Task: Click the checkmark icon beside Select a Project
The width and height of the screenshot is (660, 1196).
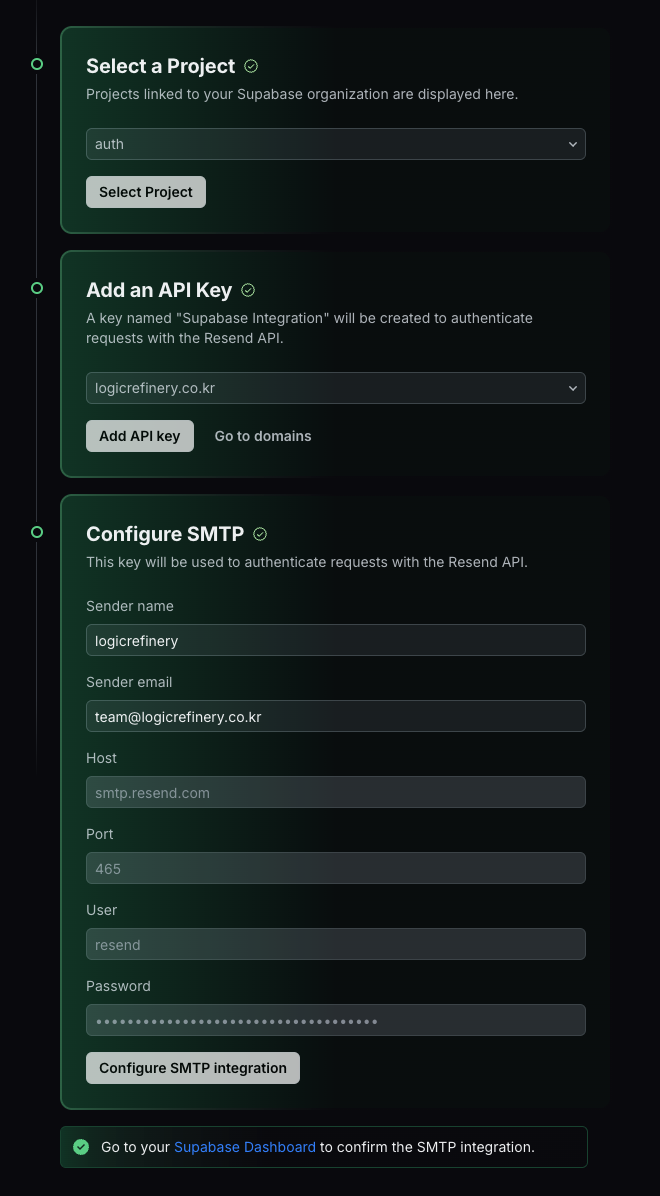Action: click(x=251, y=66)
